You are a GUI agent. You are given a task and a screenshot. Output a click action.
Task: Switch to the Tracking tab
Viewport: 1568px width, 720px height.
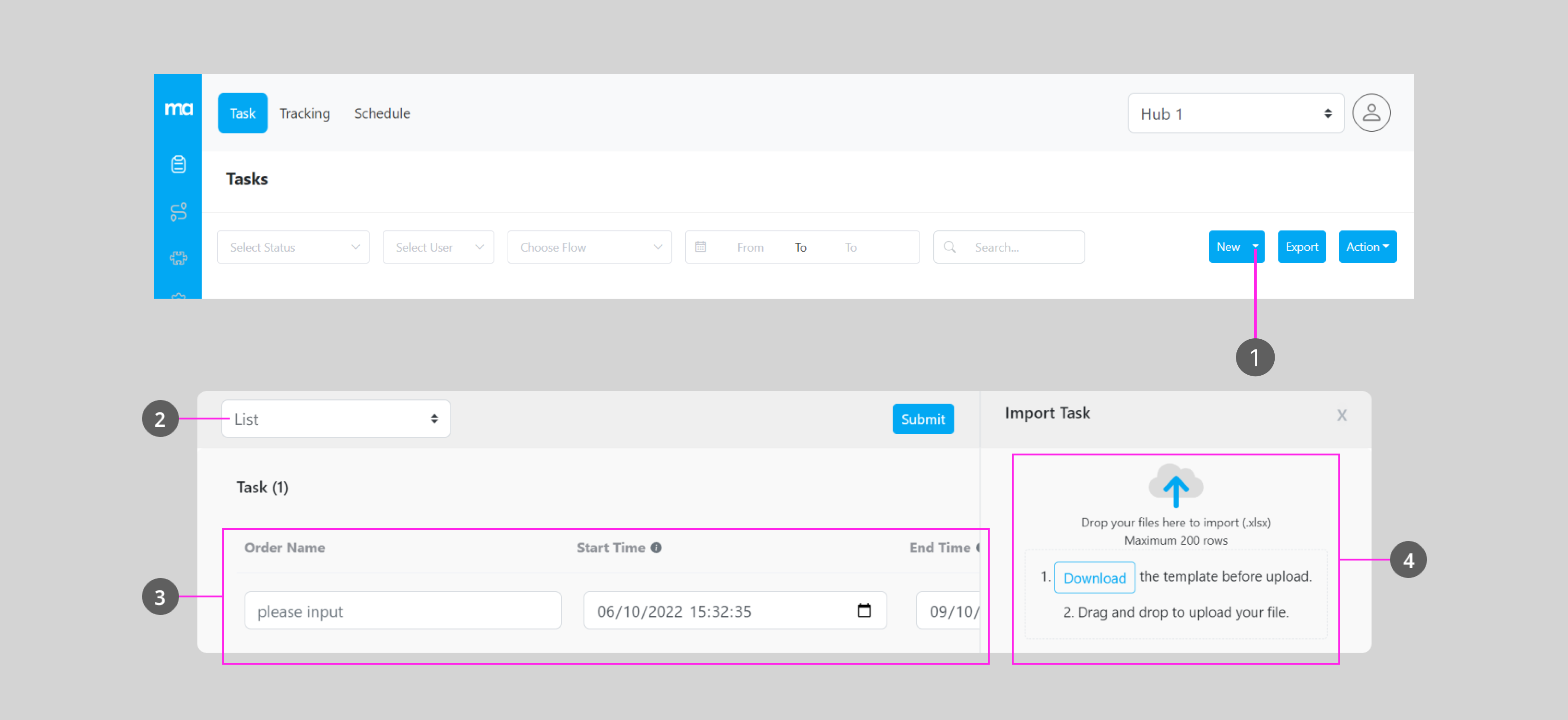(x=304, y=114)
